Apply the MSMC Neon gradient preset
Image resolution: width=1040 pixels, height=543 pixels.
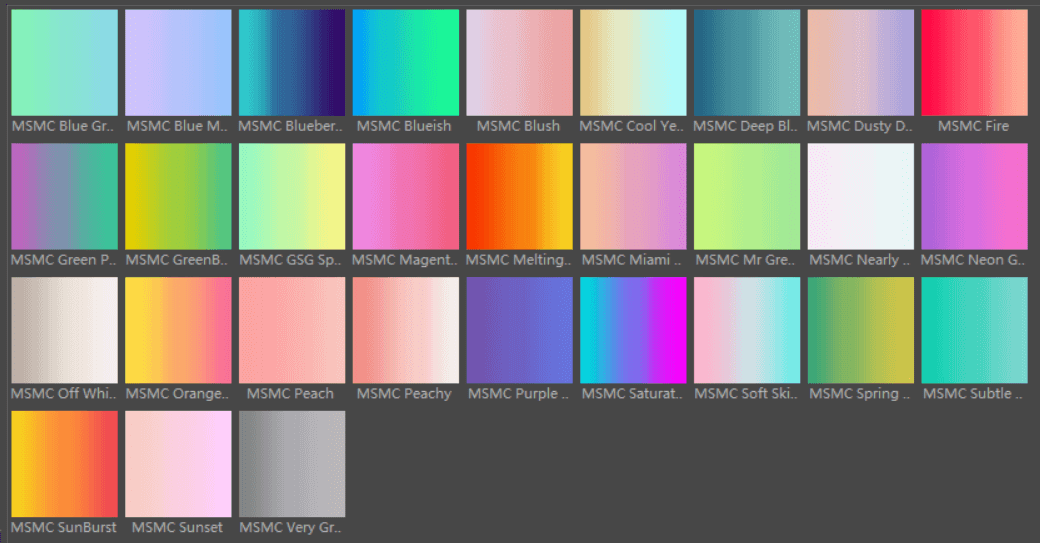coord(974,196)
